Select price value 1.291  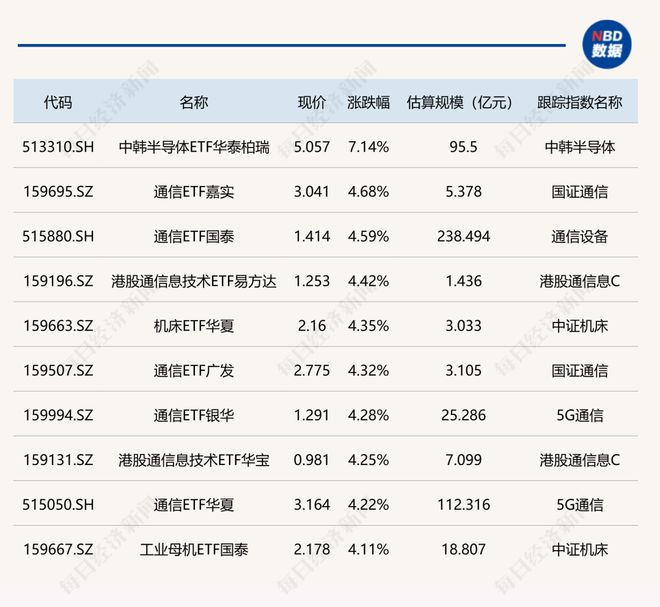click(x=312, y=415)
